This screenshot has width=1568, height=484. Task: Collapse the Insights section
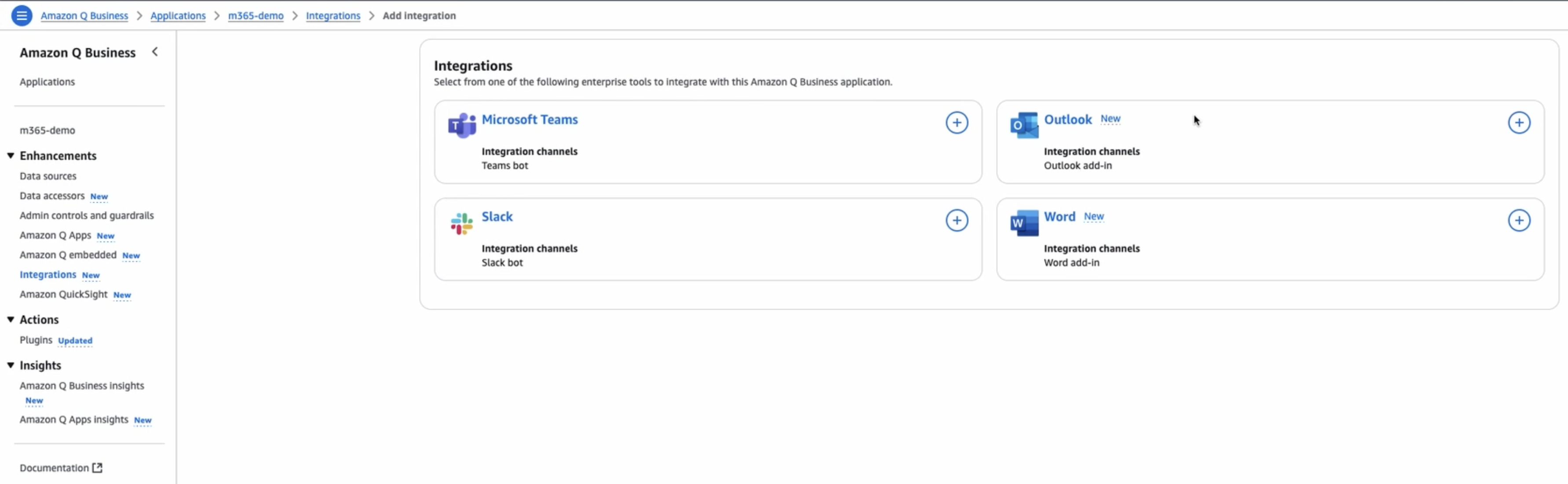(11, 365)
